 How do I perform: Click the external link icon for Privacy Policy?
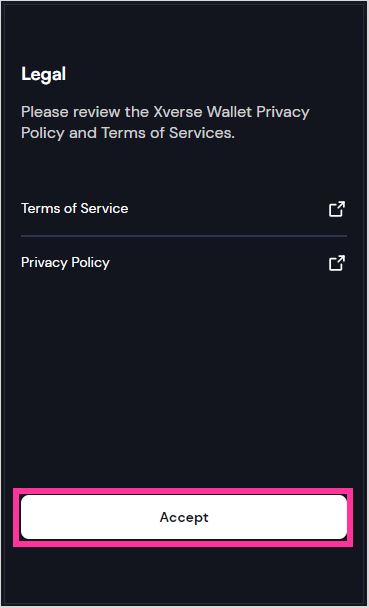[x=336, y=263]
